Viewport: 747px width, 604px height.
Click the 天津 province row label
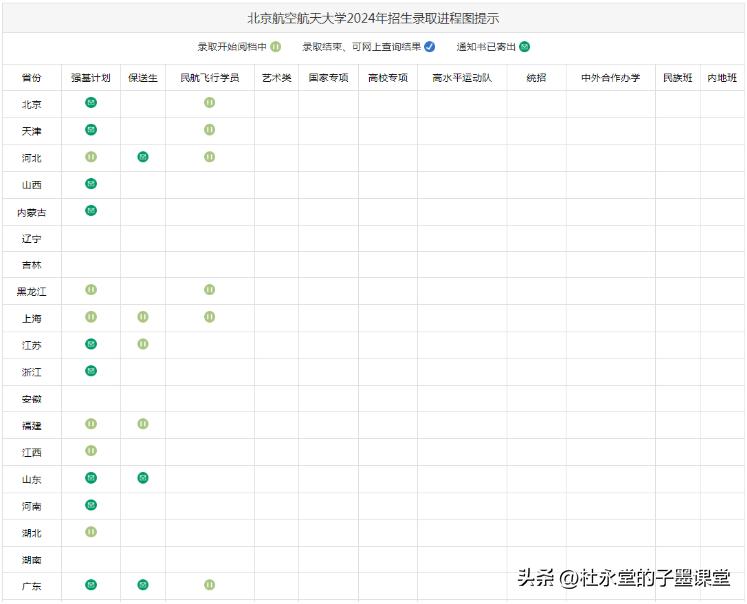(32, 131)
